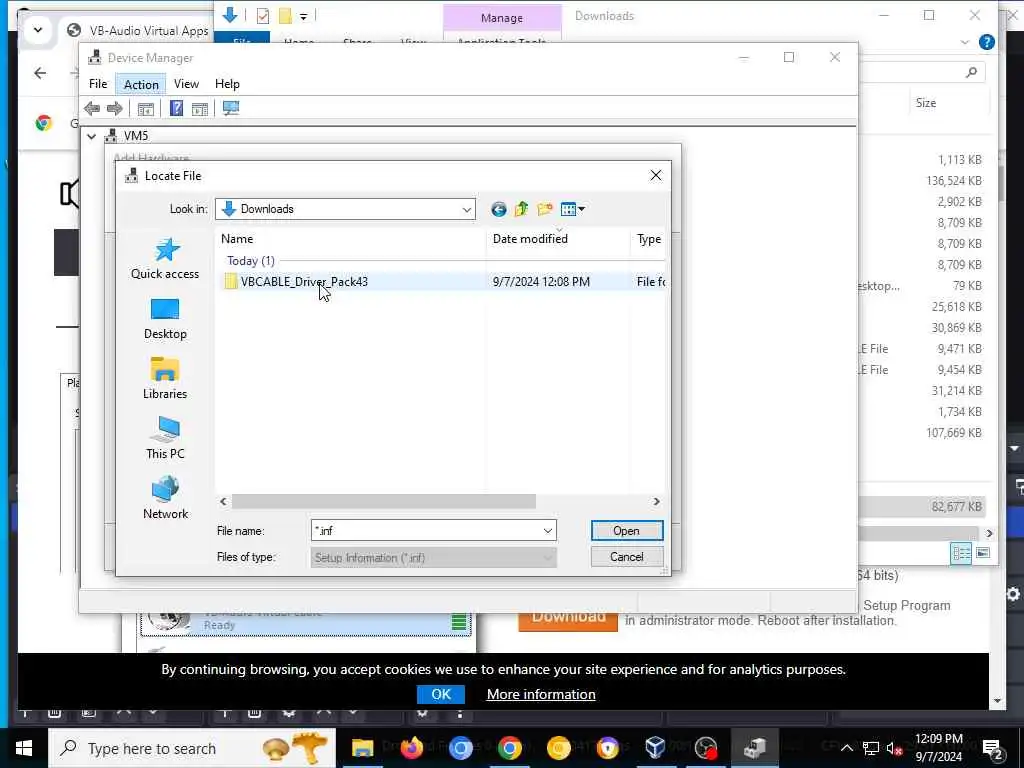The image size is (1024, 768).
Task: Open Firefox from the taskbar
Action: [411, 748]
